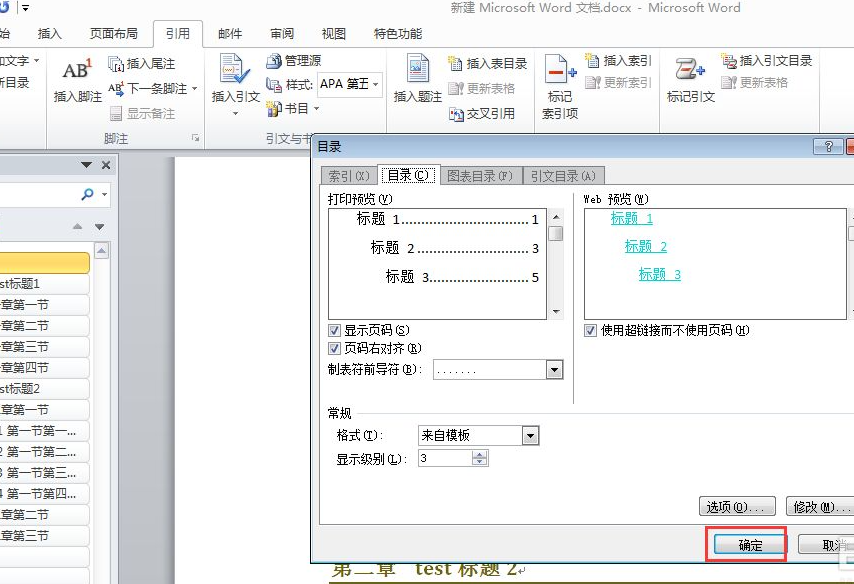Switch to the 图表目录 tab
The image size is (854, 584).
(x=480, y=176)
